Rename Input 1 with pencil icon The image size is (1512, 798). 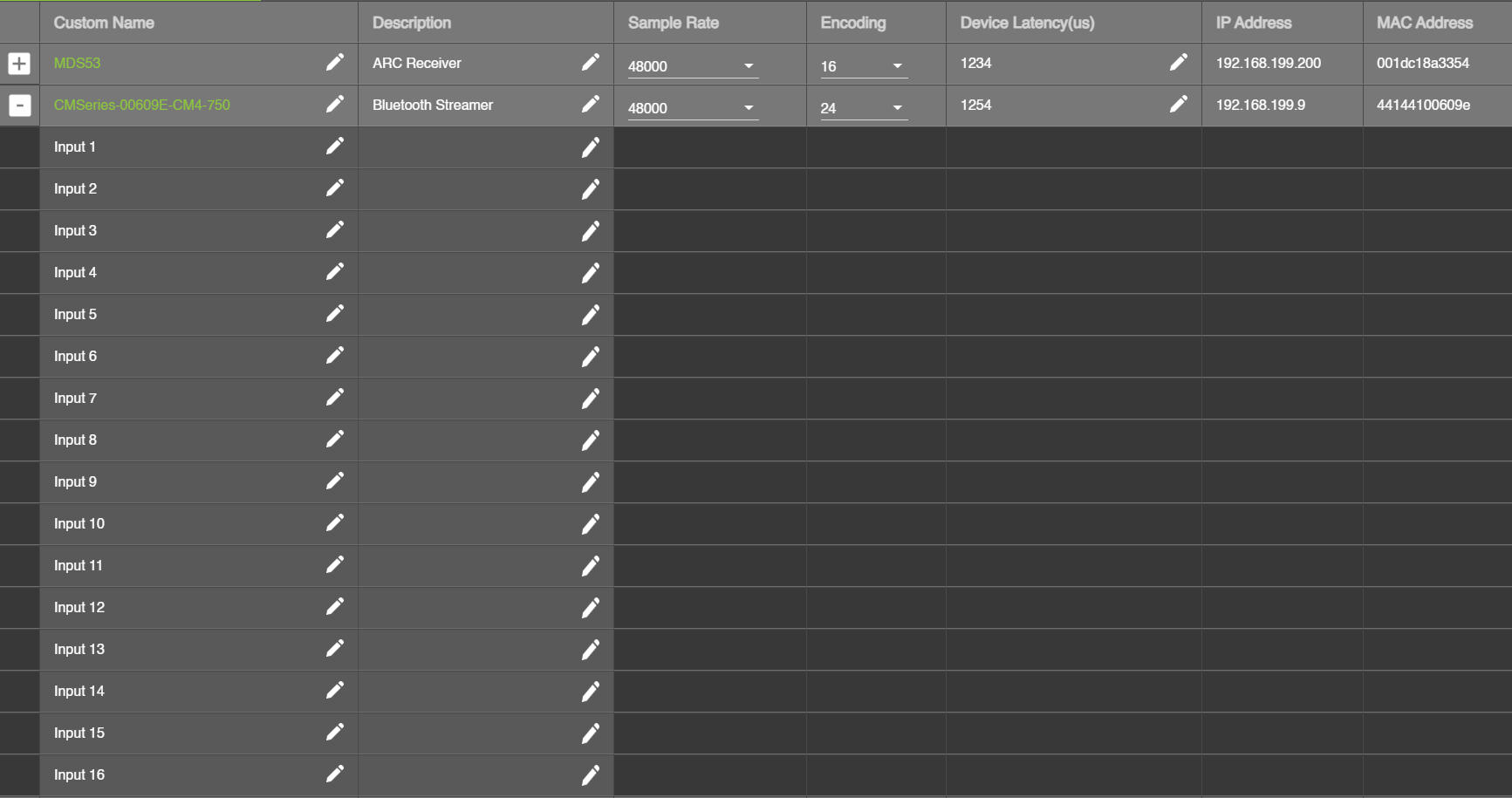(x=335, y=146)
